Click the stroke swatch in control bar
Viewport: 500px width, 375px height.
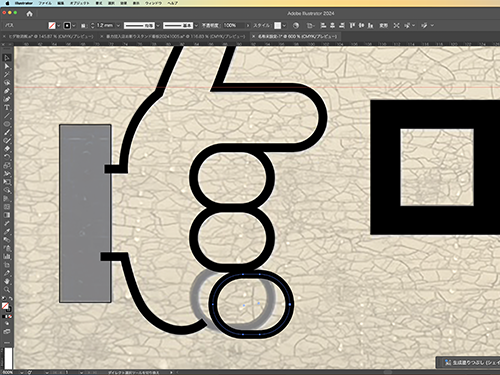tap(67, 25)
